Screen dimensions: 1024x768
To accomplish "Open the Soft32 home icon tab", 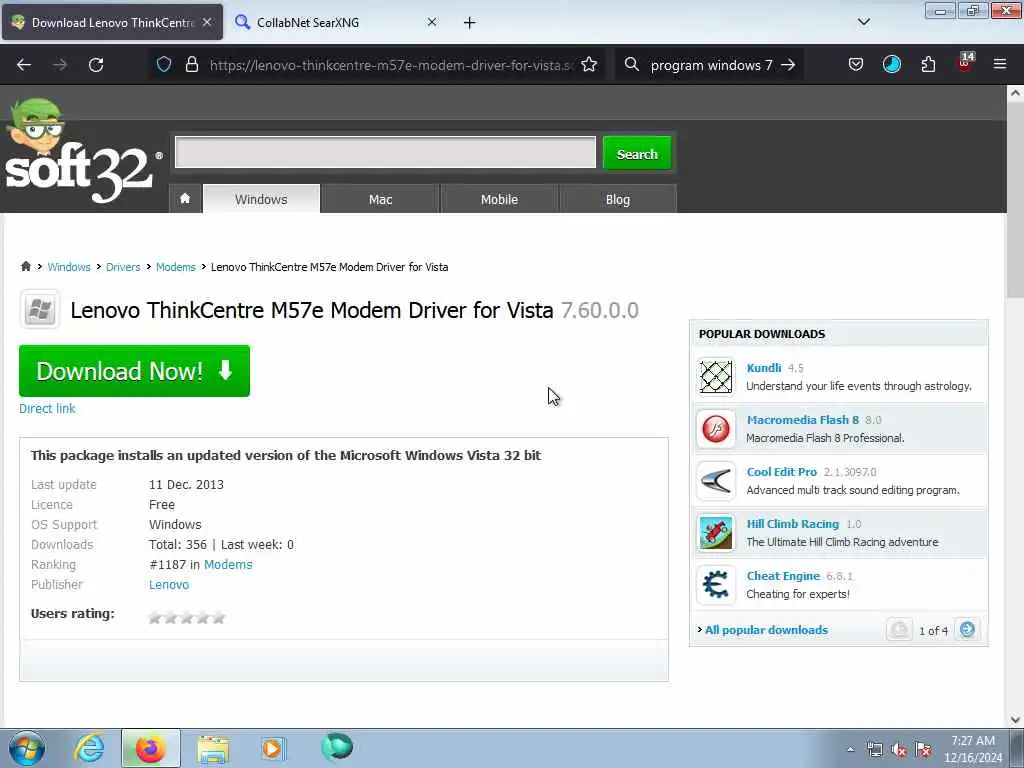I will coord(185,199).
